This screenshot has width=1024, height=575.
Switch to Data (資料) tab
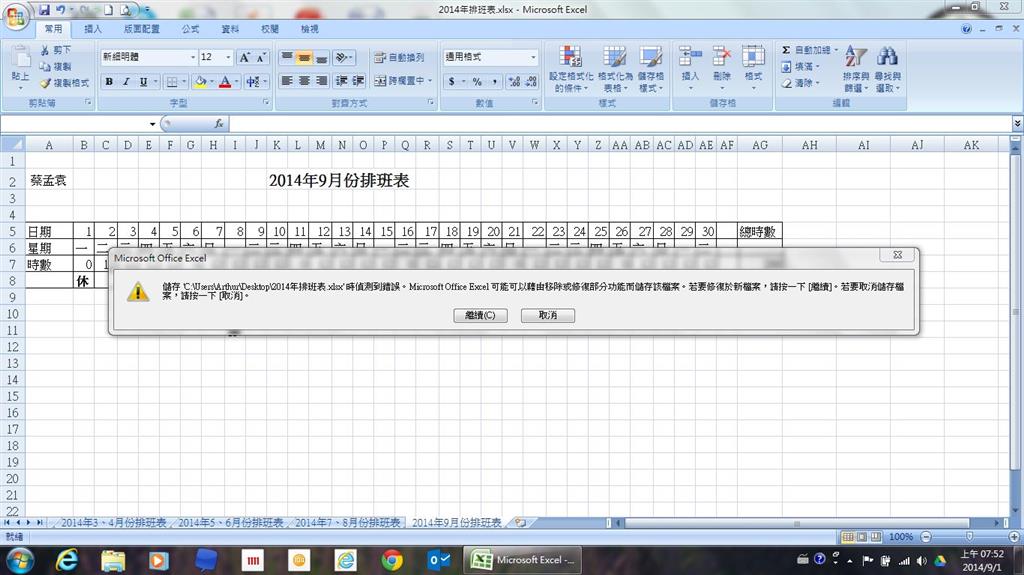pyautogui.click(x=230, y=29)
